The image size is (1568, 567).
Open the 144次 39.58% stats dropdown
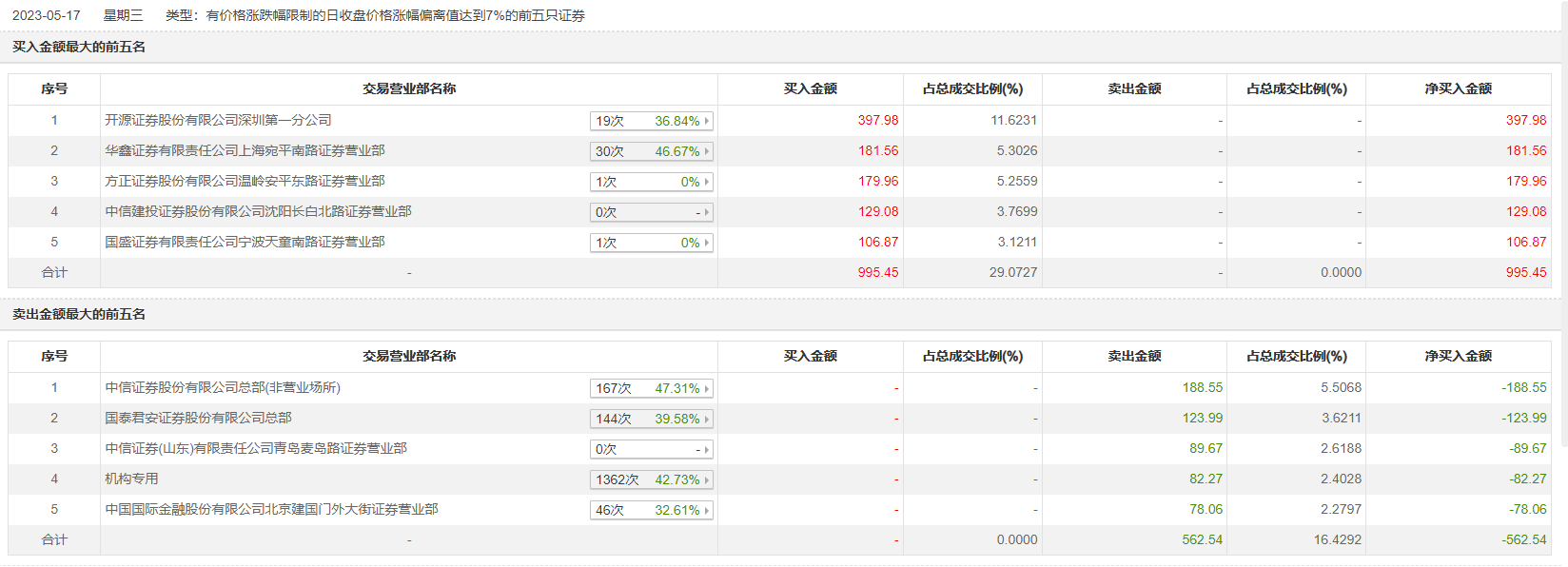[x=706, y=419]
